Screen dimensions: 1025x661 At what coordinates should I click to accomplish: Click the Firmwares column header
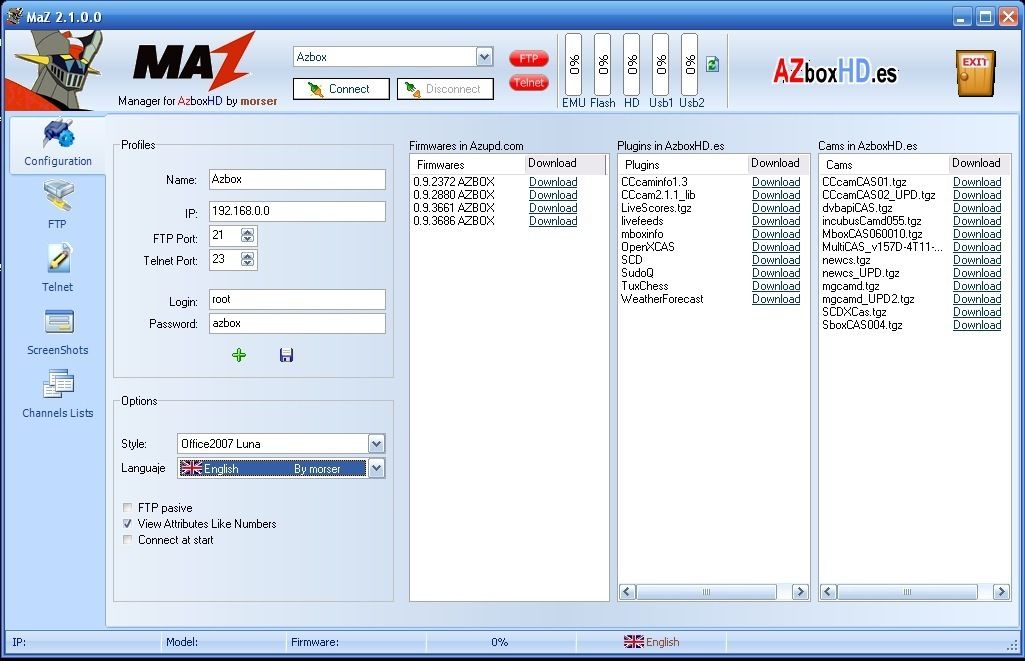pos(468,165)
